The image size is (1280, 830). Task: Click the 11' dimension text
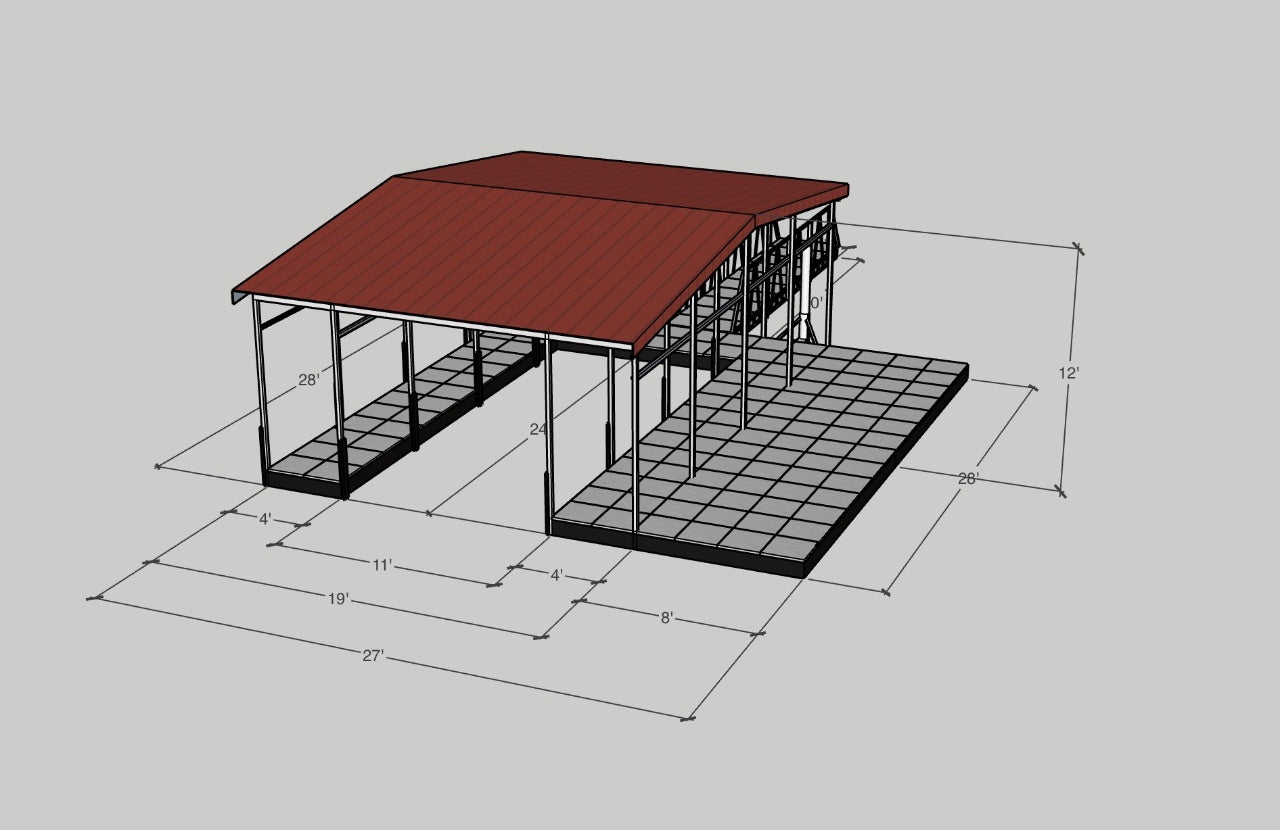[x=382, y=565]
